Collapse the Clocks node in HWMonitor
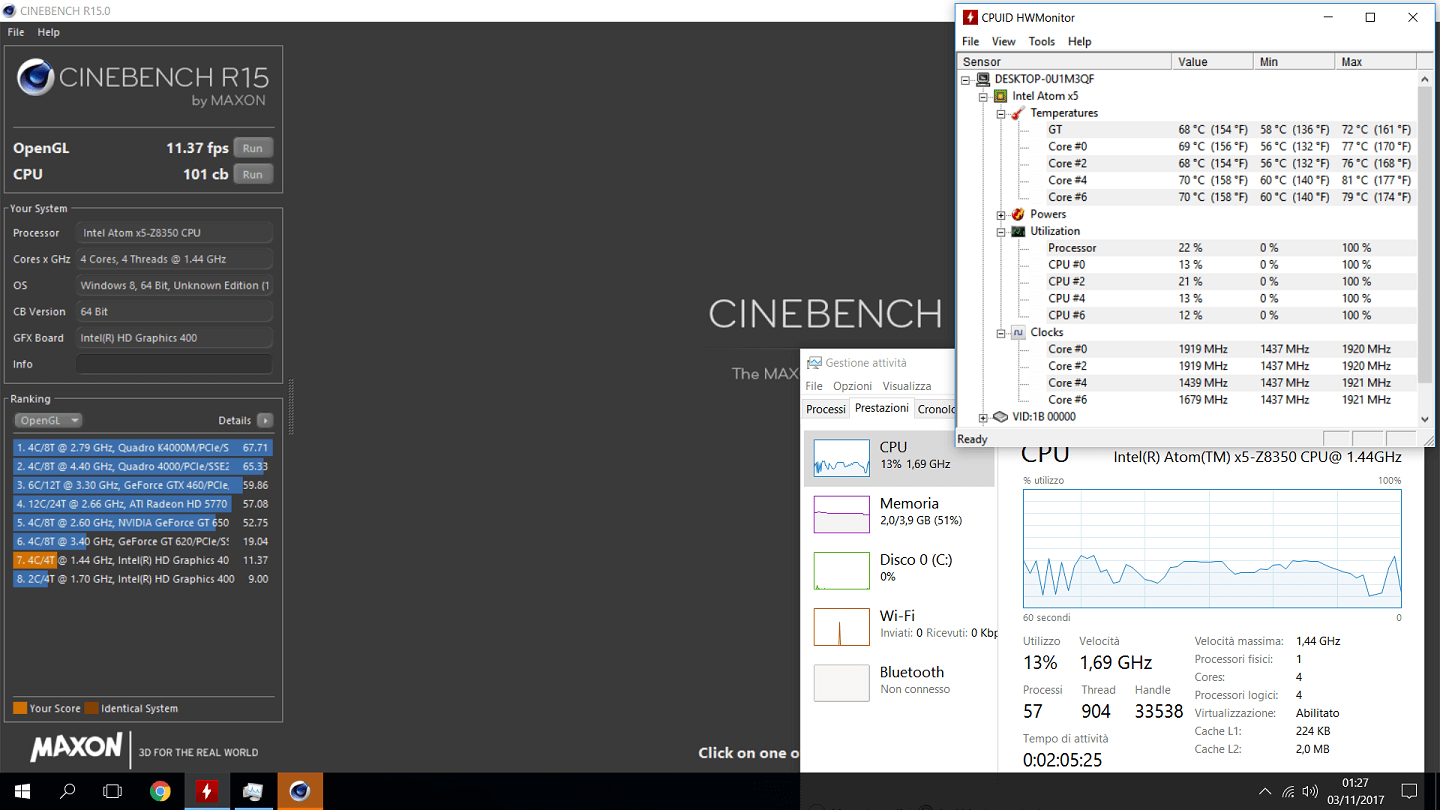The height and width of the screenshot is (810, 1440). click(x=1001, y=333)
